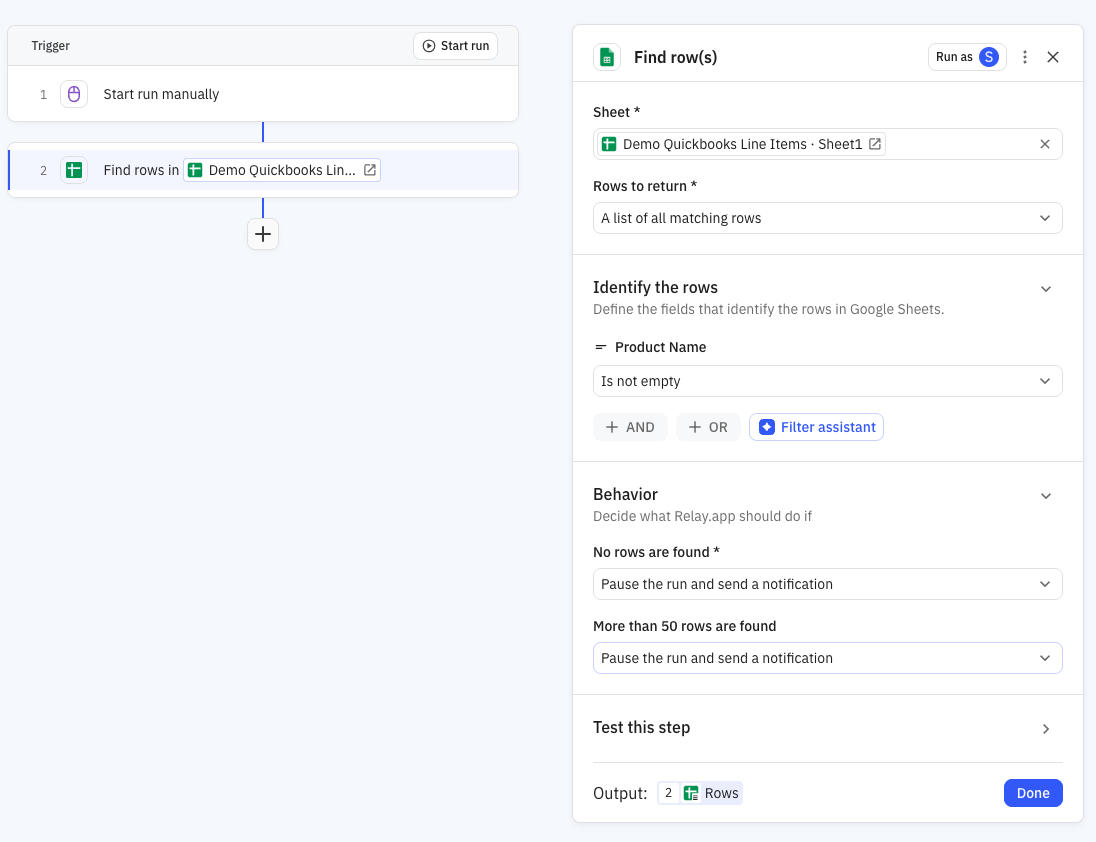Viewport: 1096px width, 842px height.
Task: Clear the selected sheet with the X
Action: point(1045,143)
